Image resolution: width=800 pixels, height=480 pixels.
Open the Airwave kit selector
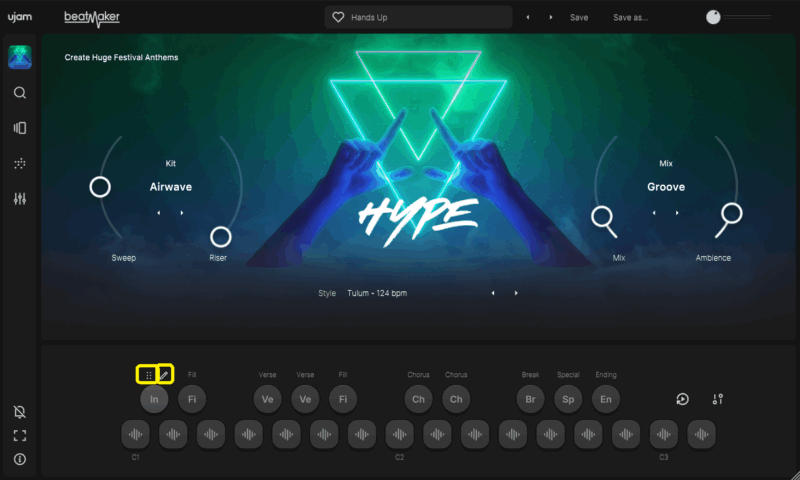171,187
